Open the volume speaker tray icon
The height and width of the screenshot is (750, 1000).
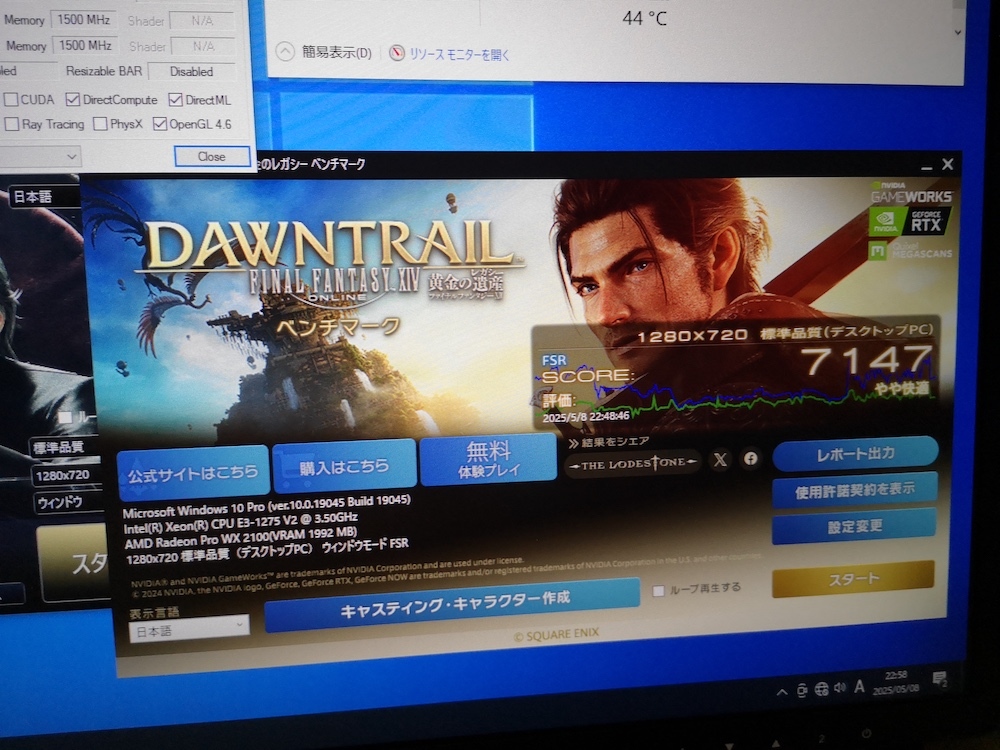(840, 688)
